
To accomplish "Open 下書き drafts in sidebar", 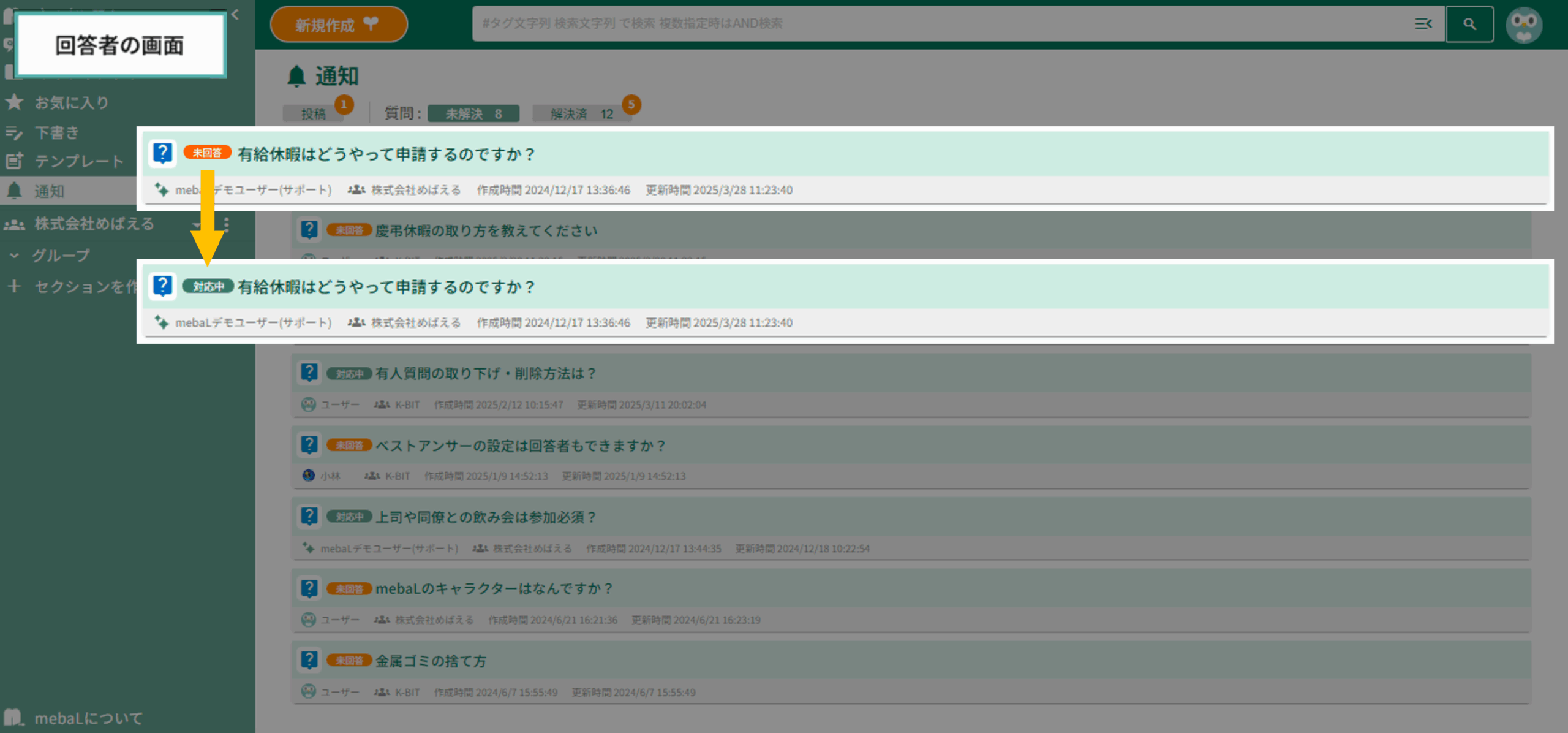I will pyautogui.click(x=56, y=132).
